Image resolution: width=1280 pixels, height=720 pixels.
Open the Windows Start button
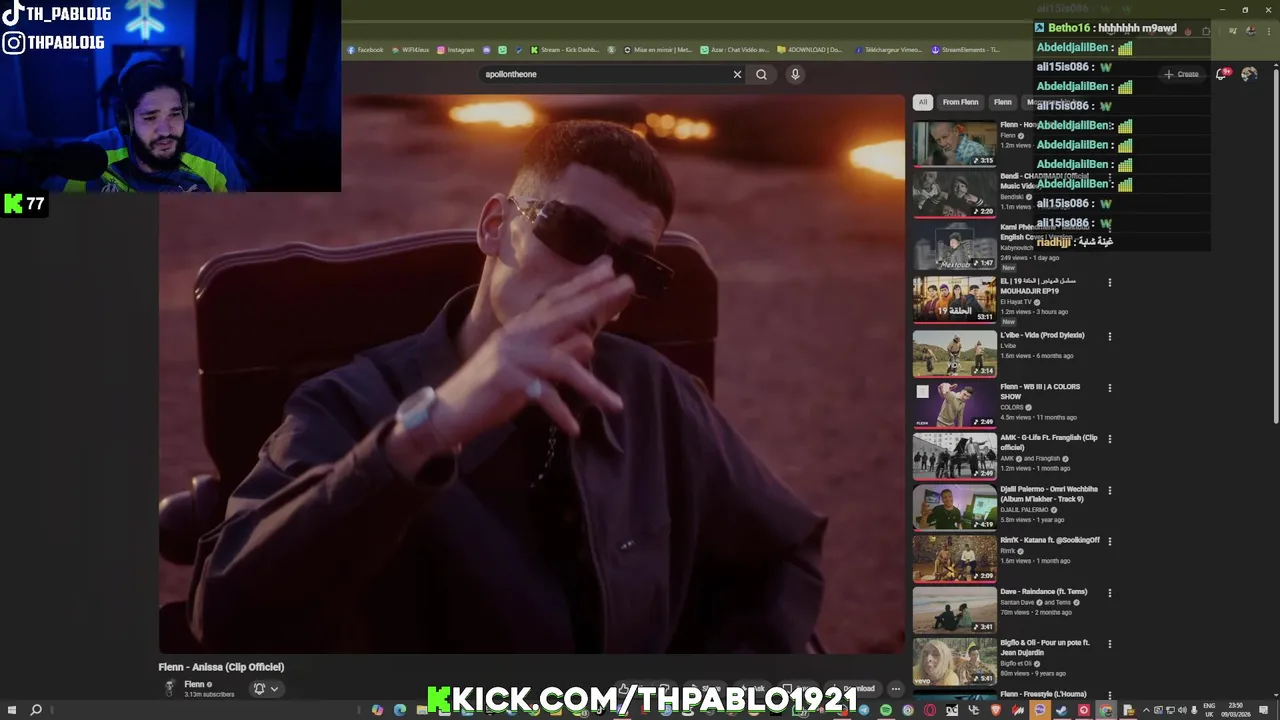pyautogui.click(x=12, y=710)
